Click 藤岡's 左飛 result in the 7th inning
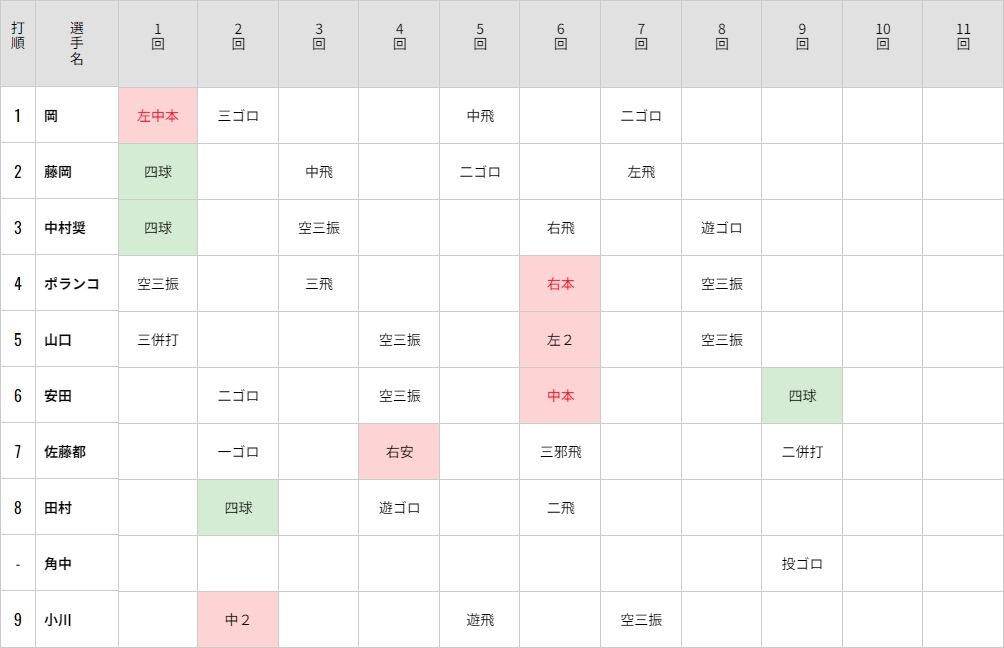The width and height of the screenshot is (1004, 648). [x=641, y=172]
